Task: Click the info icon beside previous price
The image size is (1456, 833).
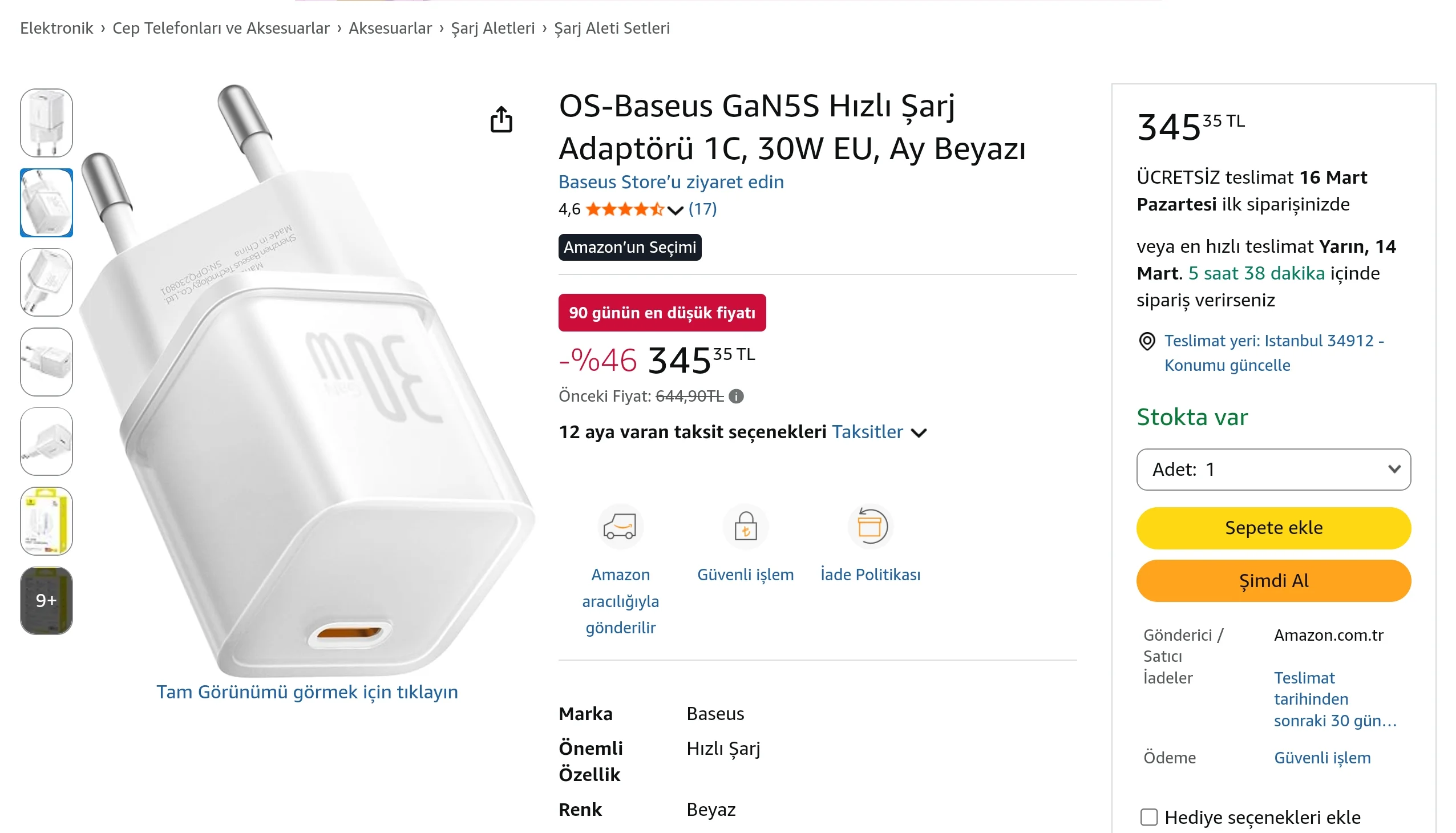Action: [x=737, y=396]
